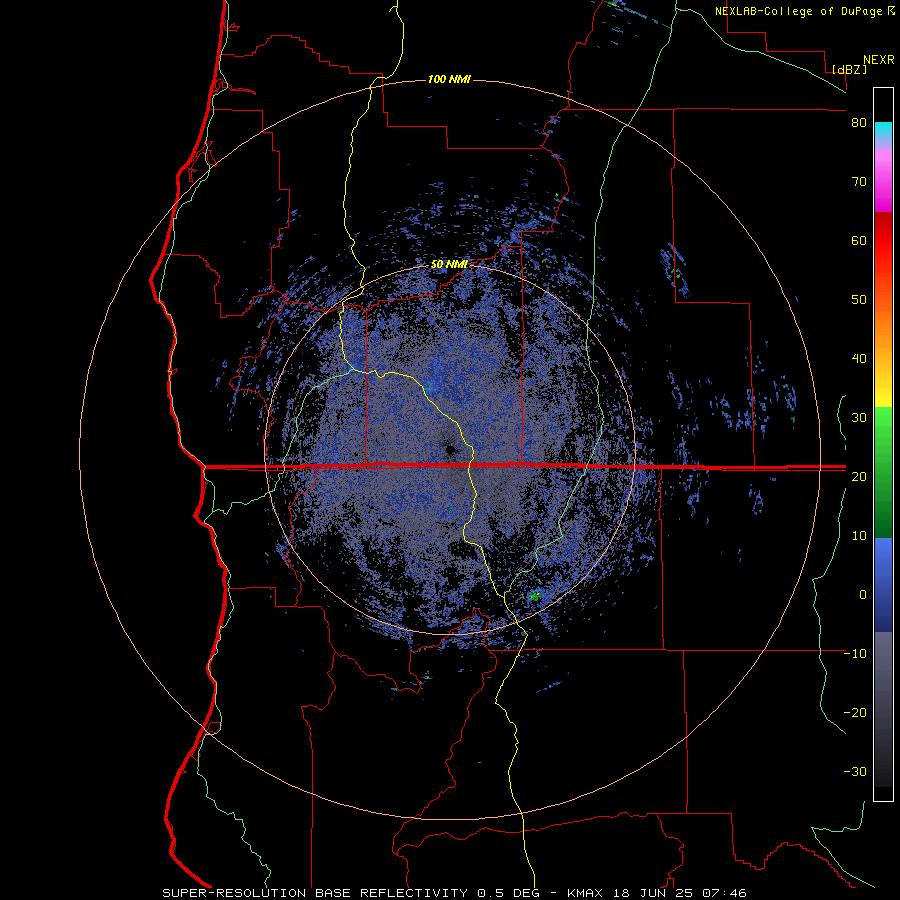Viewport: 900px width, 900px height.
Task: Pick the green segment of the color bar
Action: tap(883, 472)
